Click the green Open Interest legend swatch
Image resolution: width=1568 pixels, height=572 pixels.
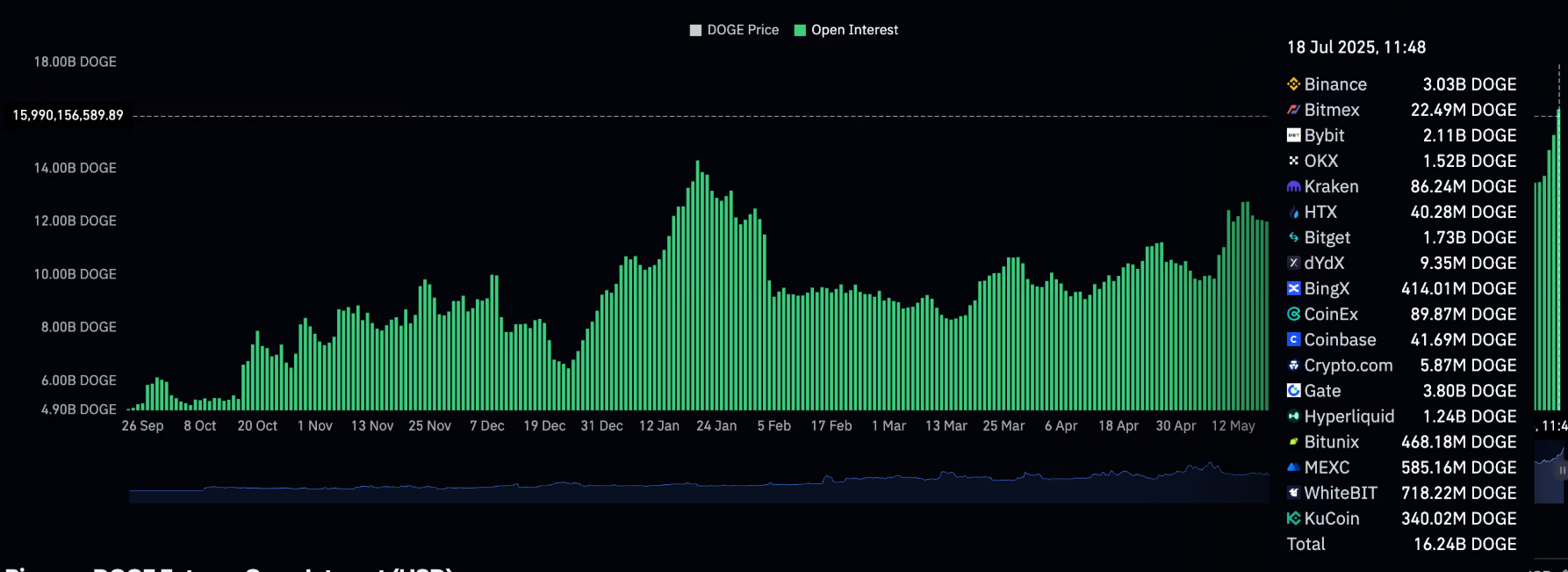800,30
